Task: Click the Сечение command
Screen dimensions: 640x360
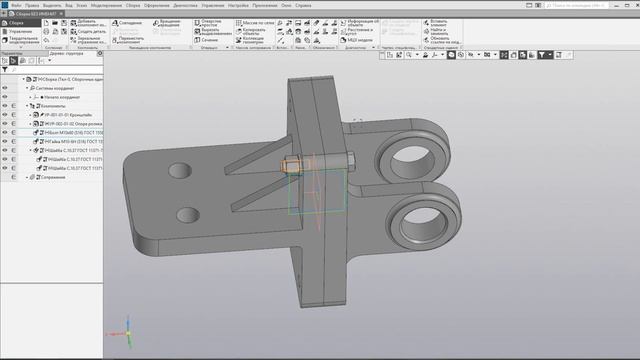Action: click(x=206, y=40)
